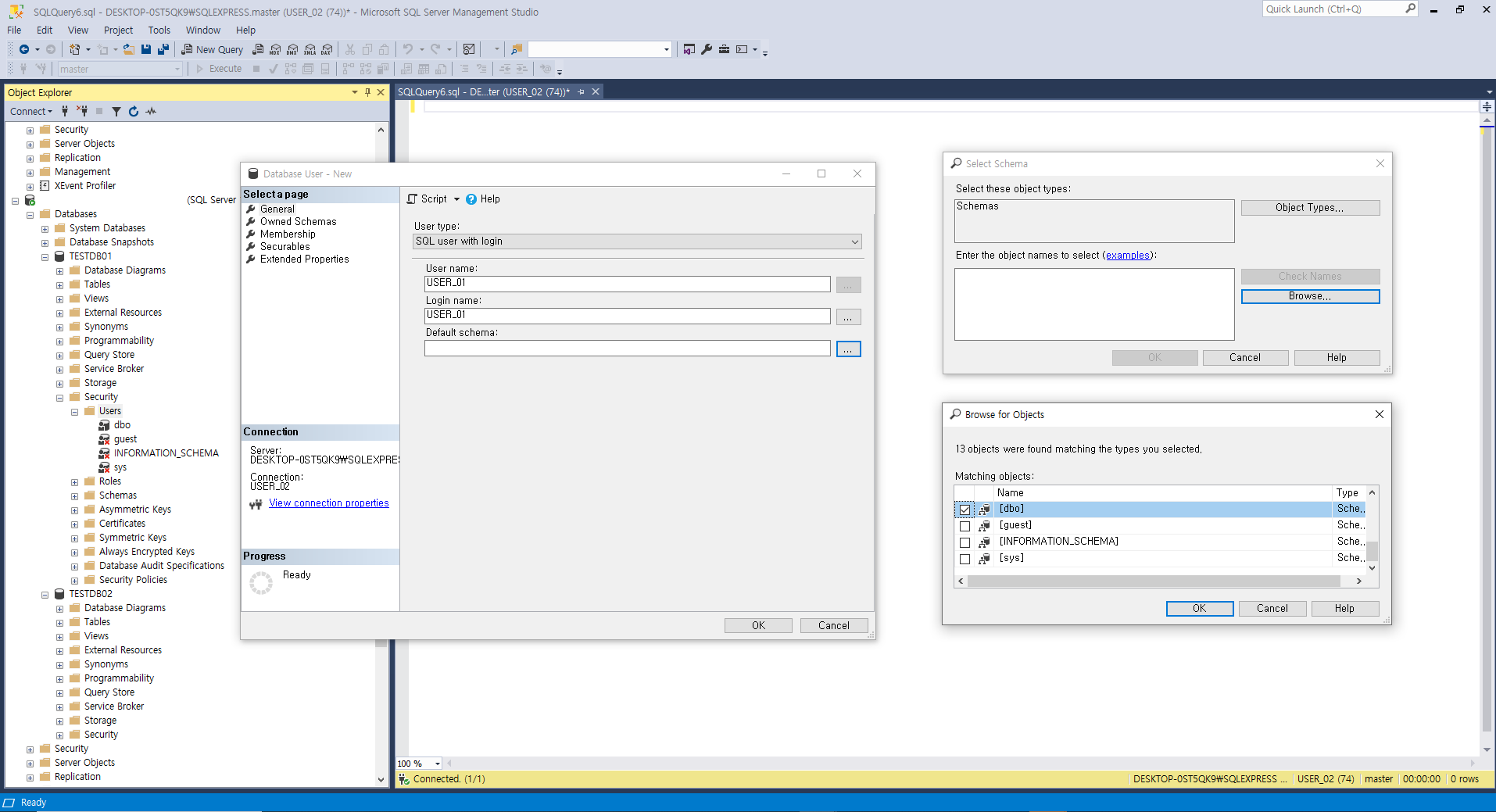Click the Find in Files icon
The image size is (1496, 812).
point(517,49)
